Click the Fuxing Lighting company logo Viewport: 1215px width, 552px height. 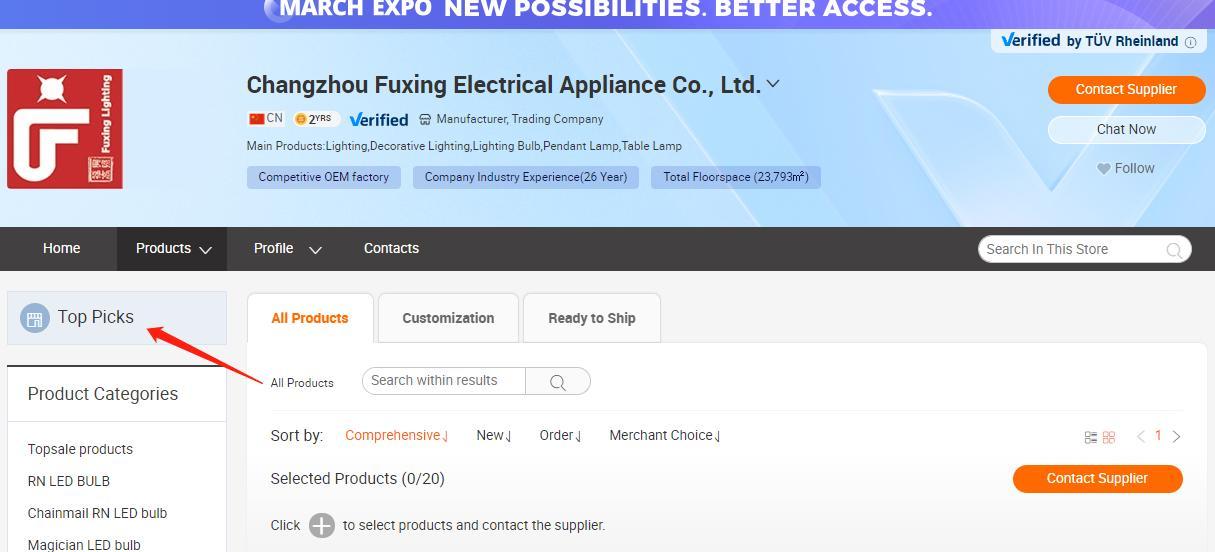pyautogui.click(x=65, y=129)
